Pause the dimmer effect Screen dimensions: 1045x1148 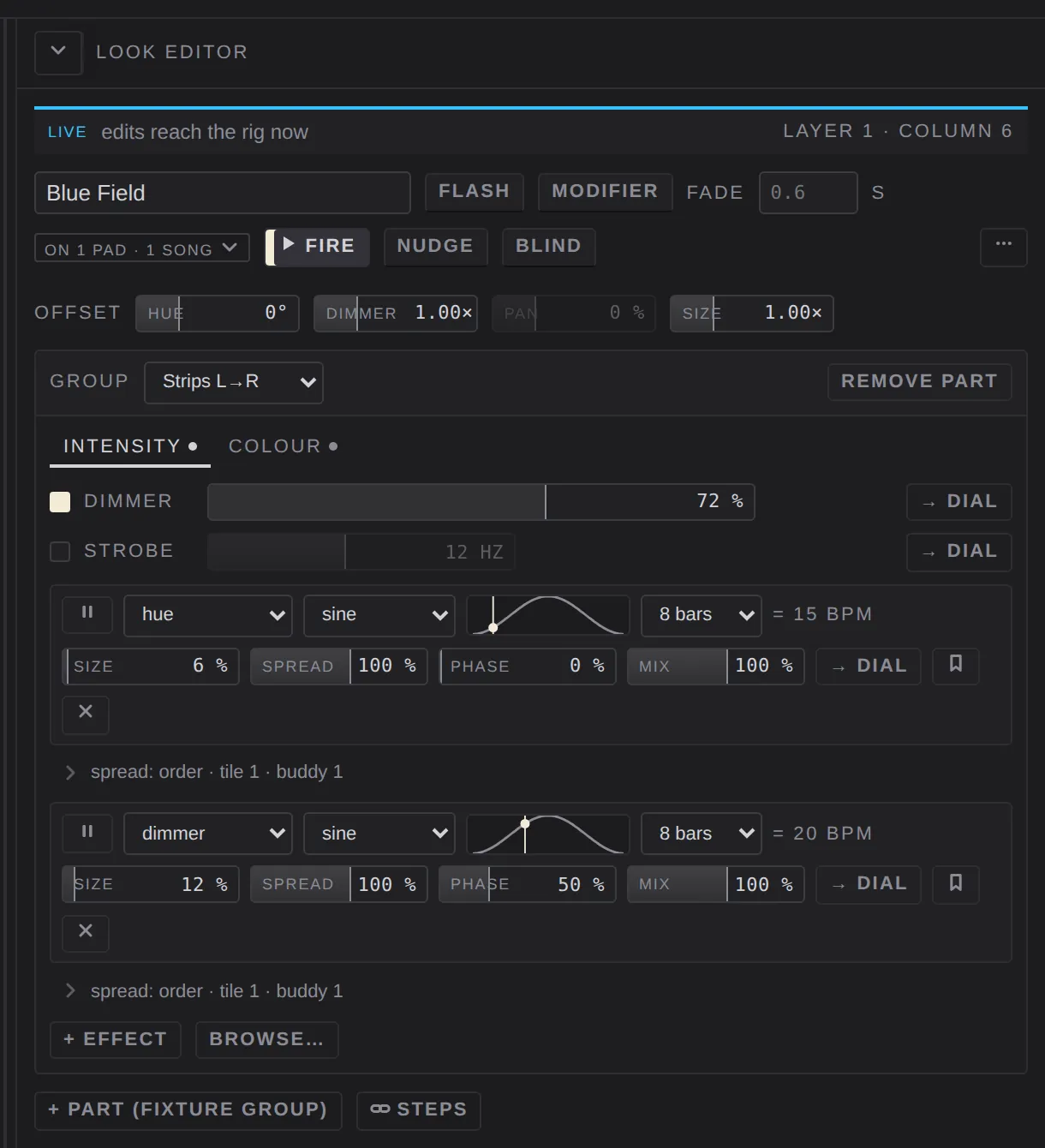(x=87, y=833)
